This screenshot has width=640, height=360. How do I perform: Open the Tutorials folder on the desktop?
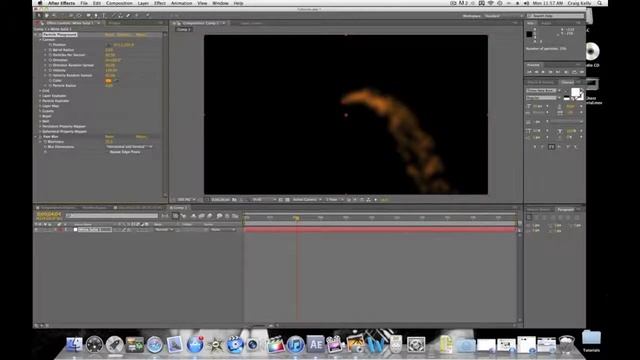click(591, 341)
